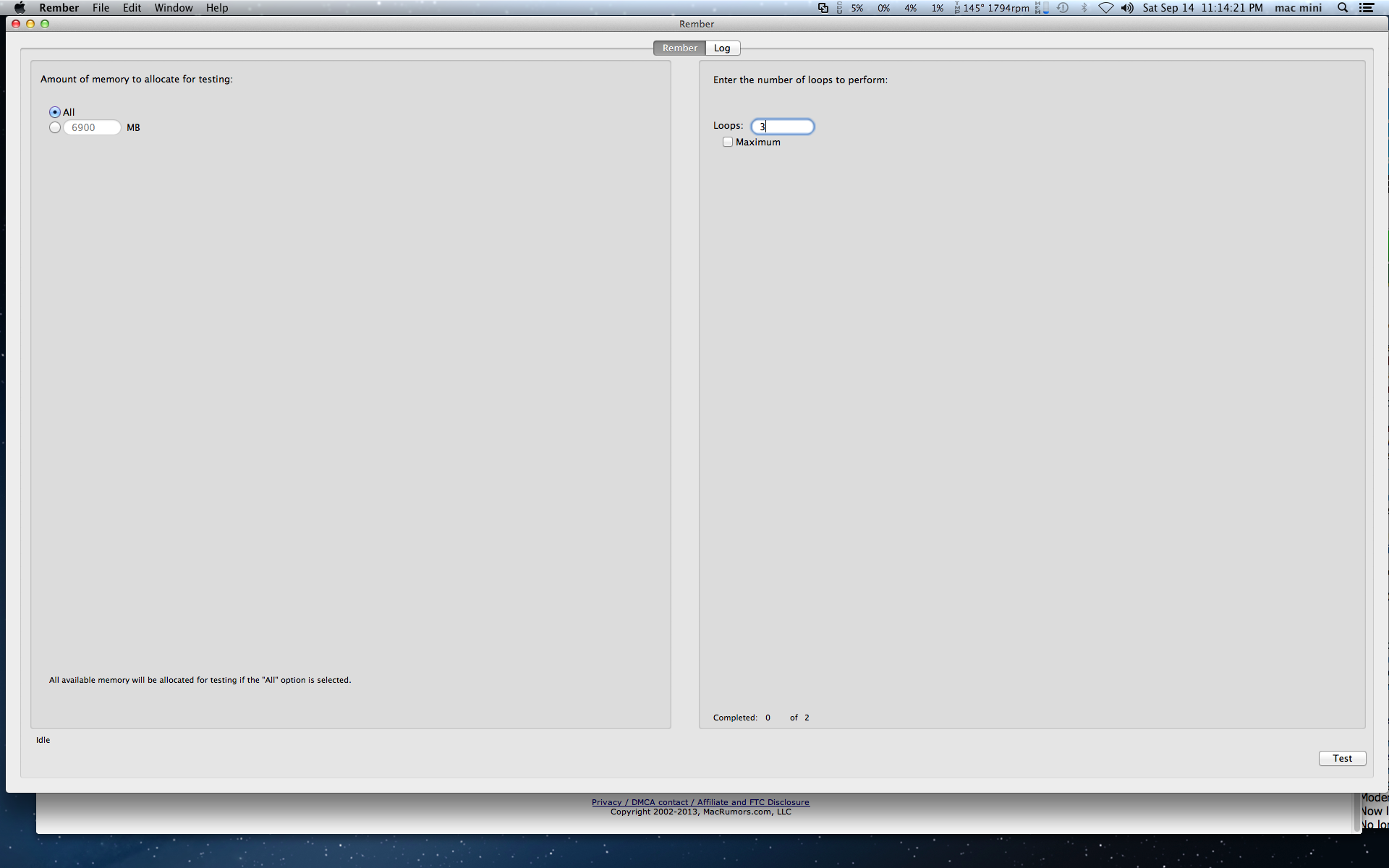Click the screen sharing icon in menu bar

click(823, 8)
